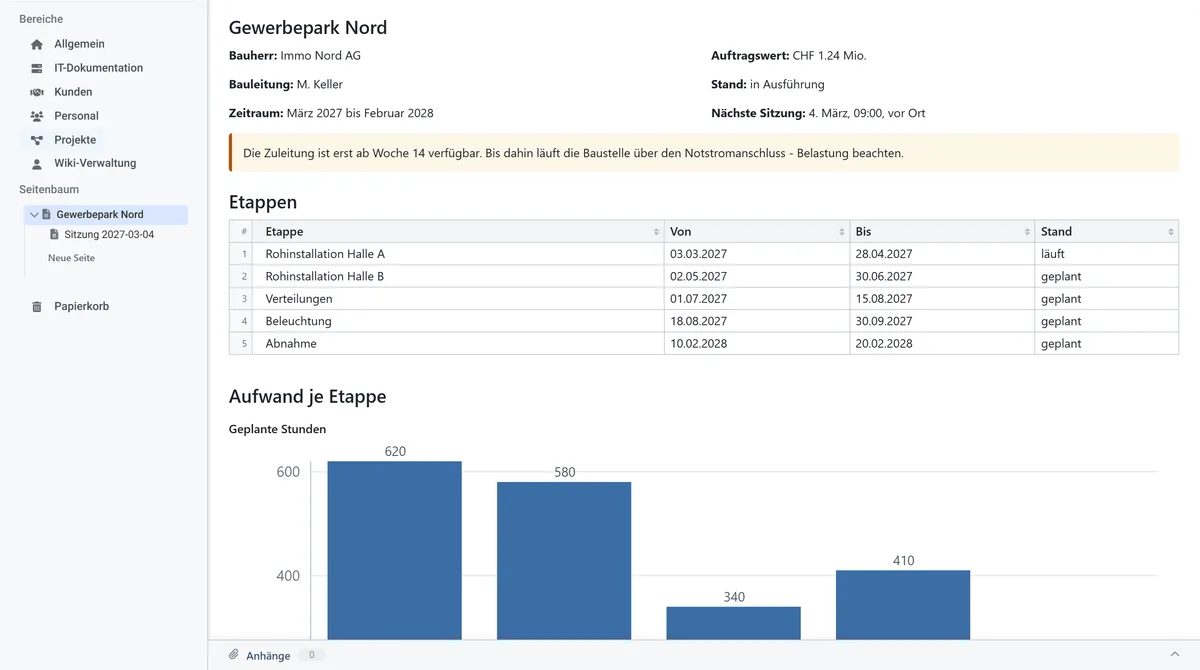Click the sort arrows in the Etappe column header
The image size is (1200, 670).
coord(656,232)
